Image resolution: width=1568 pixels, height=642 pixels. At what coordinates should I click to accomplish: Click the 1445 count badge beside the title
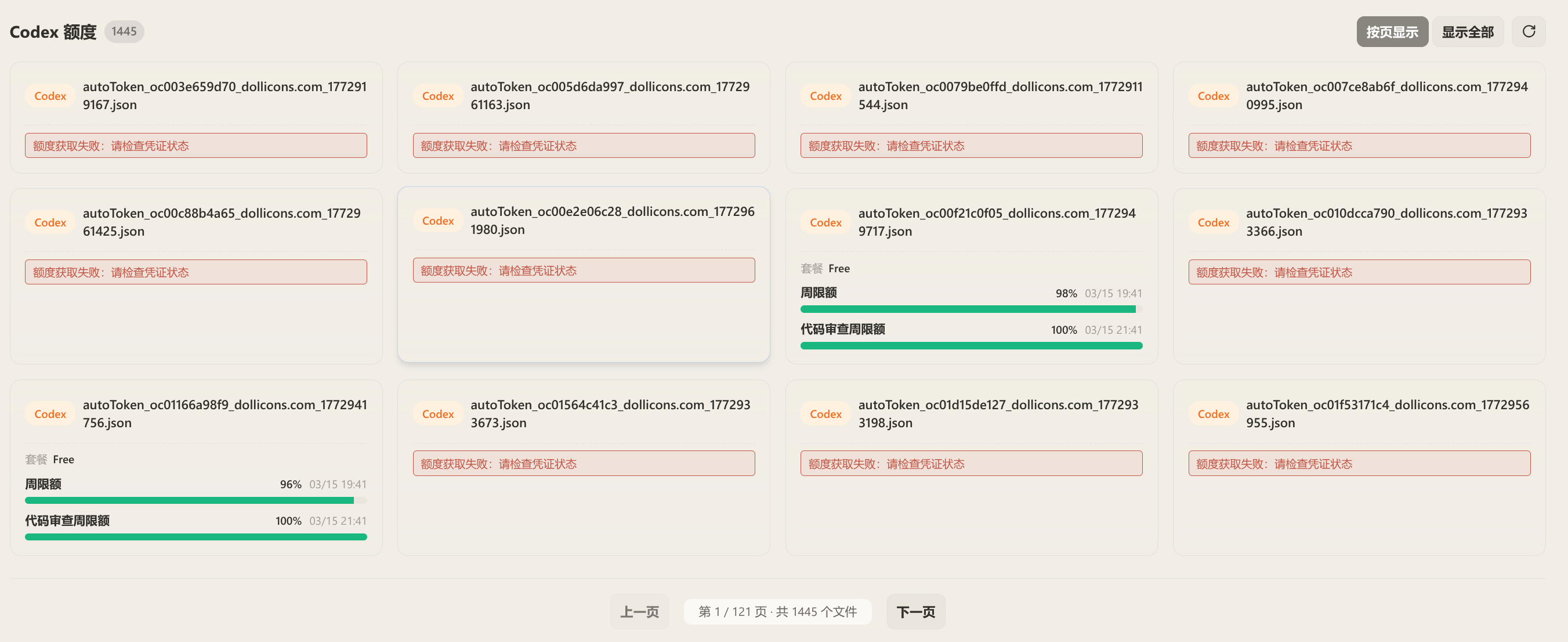point(124,31)
